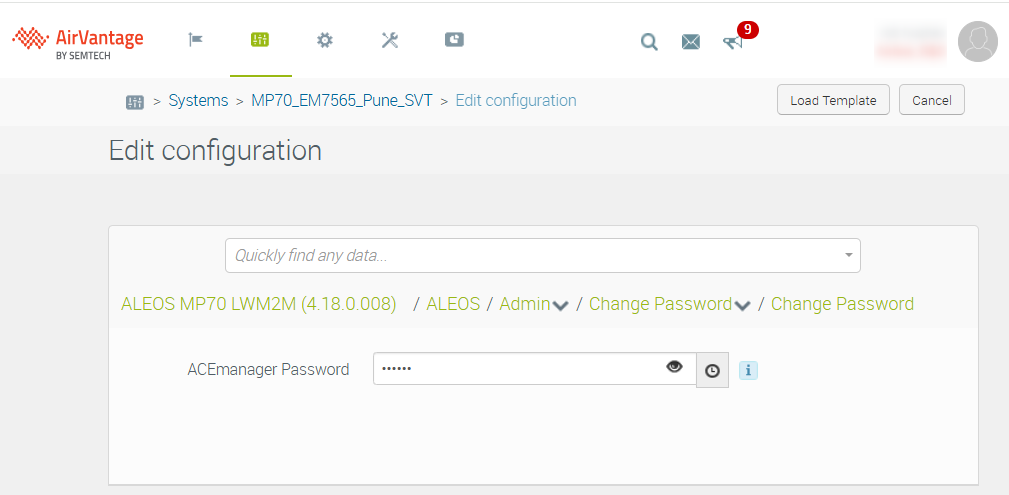1009x495 pixels.
Task: Open the user profile avatar
Action: (x=977, y=41)
